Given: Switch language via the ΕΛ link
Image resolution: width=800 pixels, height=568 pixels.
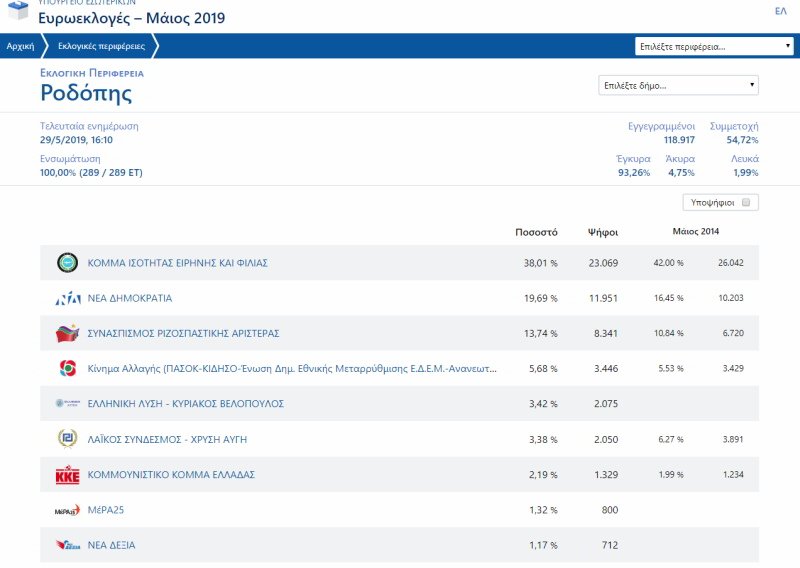Looking at the screenshot, I should 780,11.
